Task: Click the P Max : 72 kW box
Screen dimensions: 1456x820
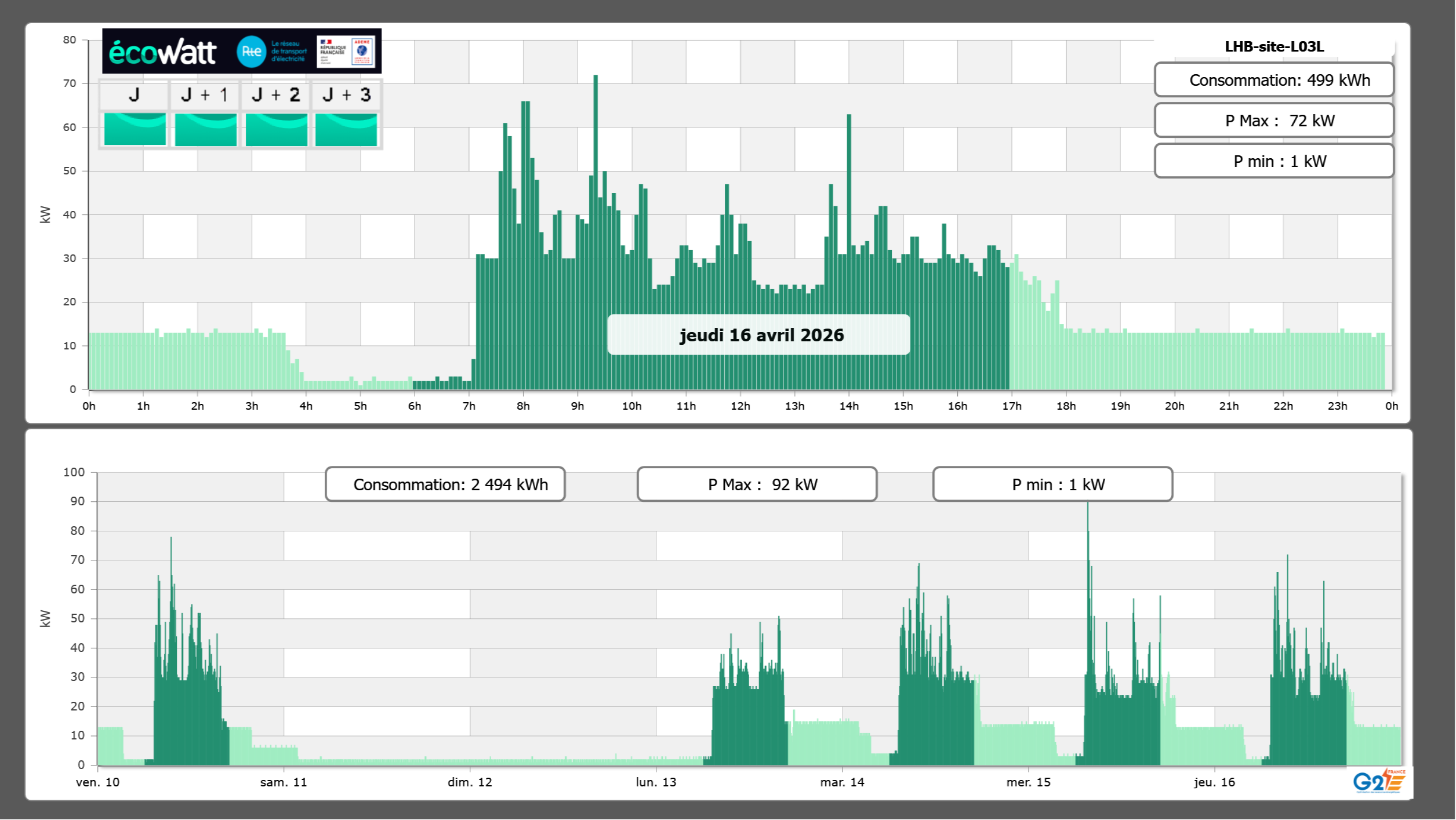Action: coord(1273,121)
